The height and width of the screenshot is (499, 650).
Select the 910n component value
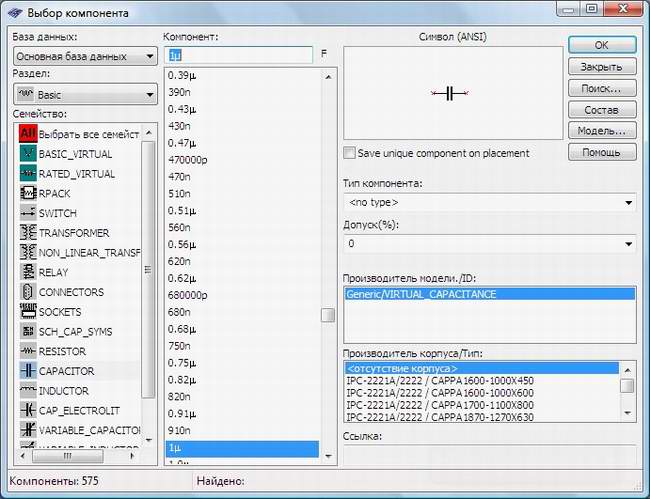point(179,430)
